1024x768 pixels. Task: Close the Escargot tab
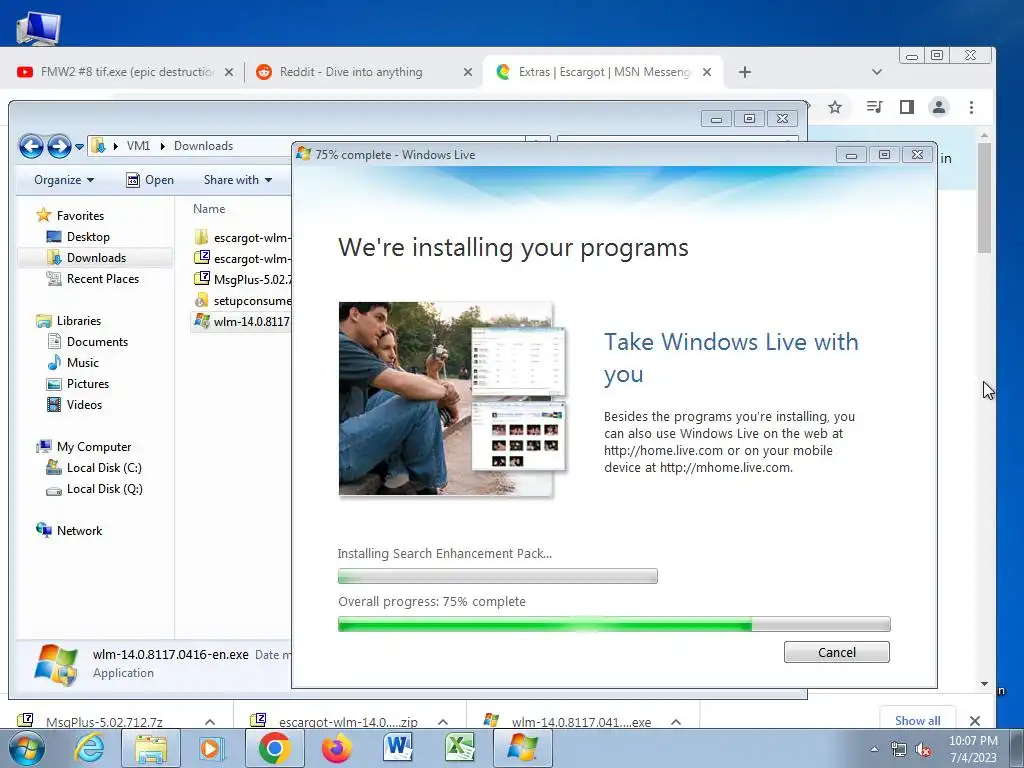(x=707, y=72)
